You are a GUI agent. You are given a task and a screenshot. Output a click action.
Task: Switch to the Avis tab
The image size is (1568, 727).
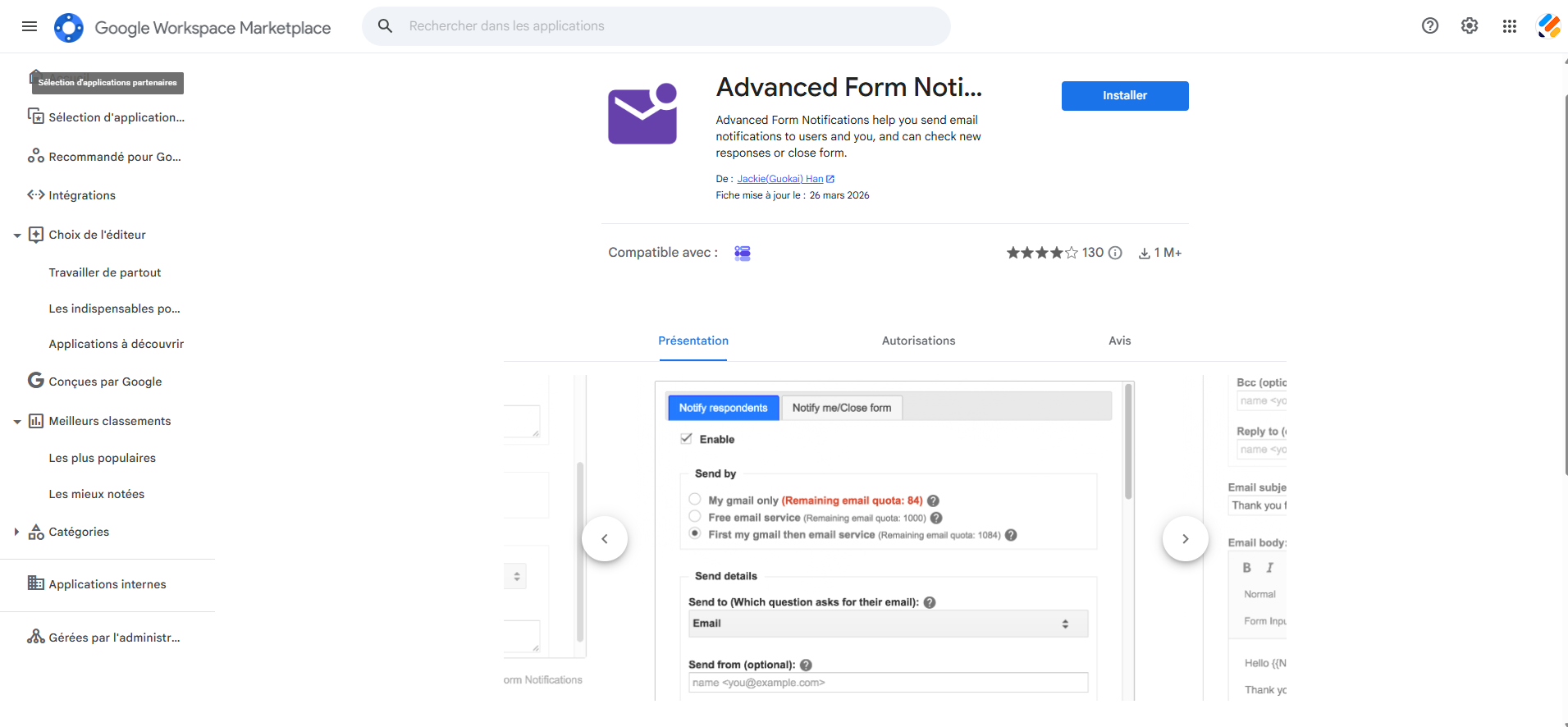click(x=1119, y=341)
